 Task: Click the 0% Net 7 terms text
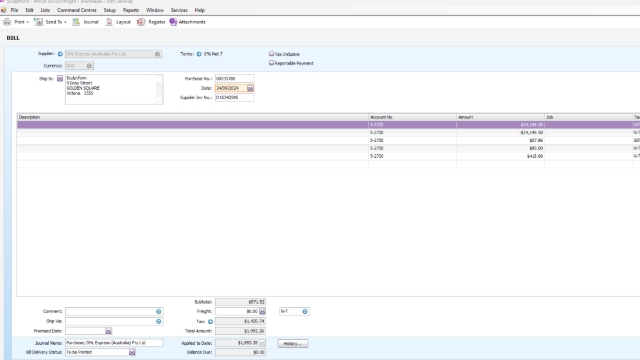213,54
